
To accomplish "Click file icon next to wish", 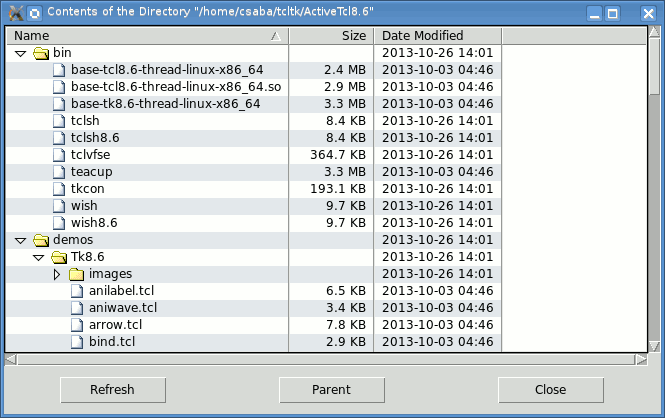I will (59, 206).
